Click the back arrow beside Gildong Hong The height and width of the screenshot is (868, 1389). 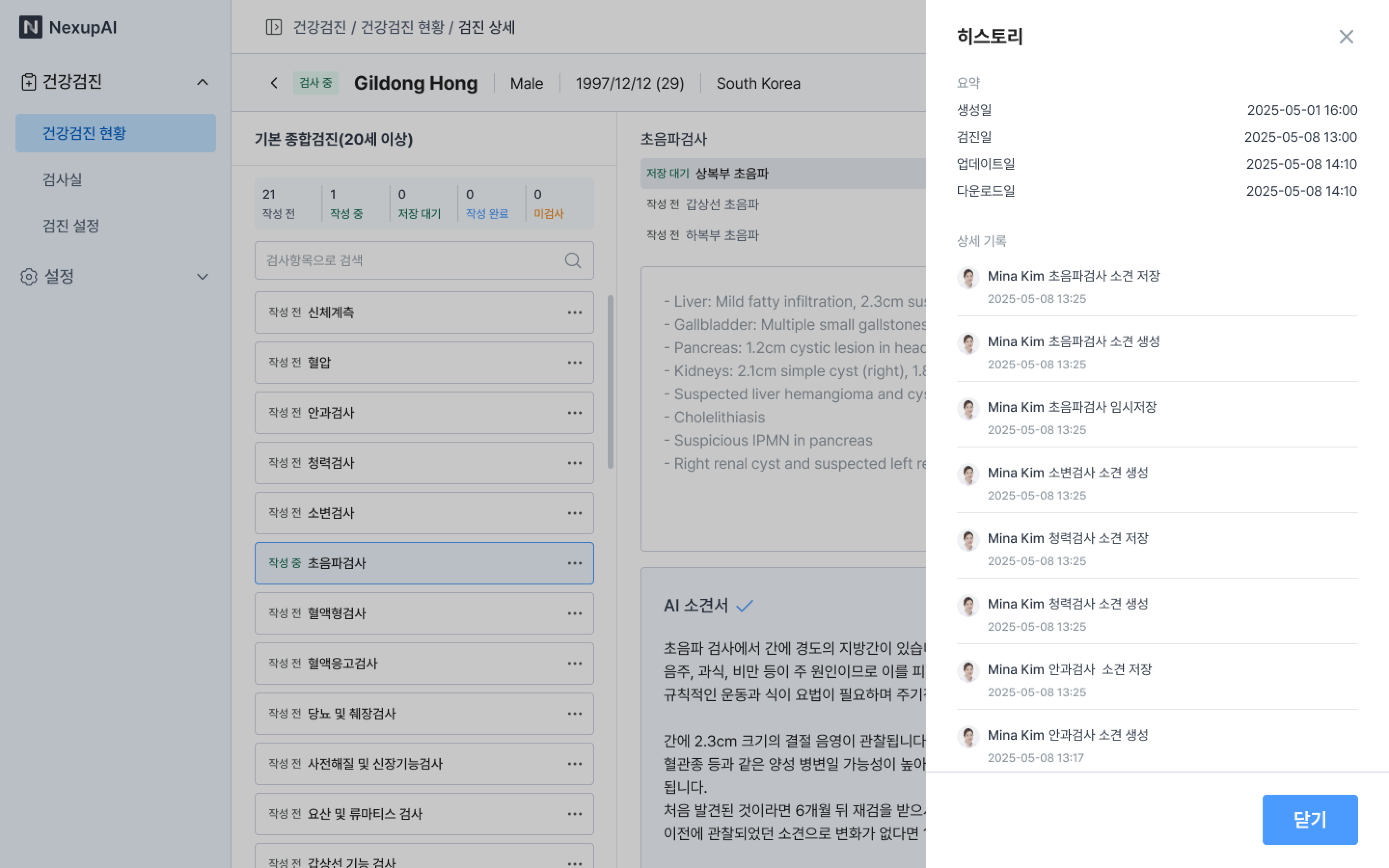(x=274, y=83)
